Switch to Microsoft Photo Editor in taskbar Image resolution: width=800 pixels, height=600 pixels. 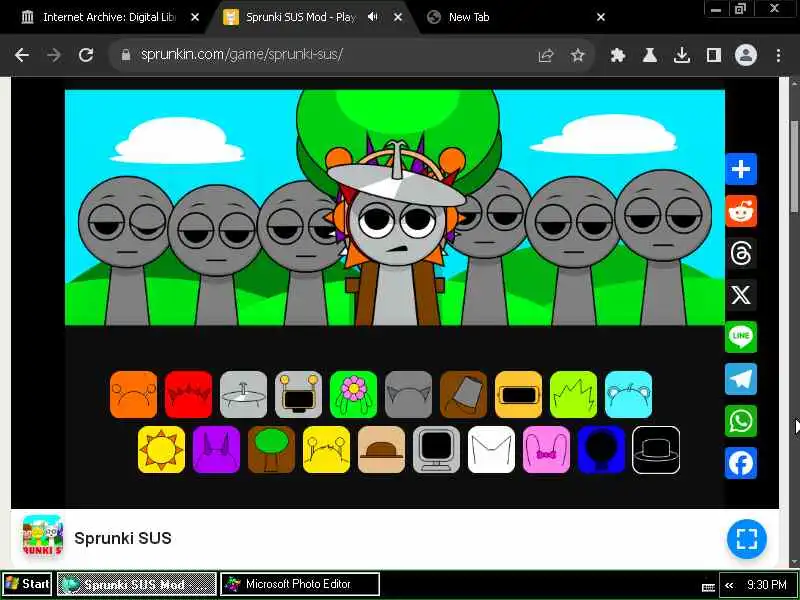pyautogui.click(x=300, y=584)
